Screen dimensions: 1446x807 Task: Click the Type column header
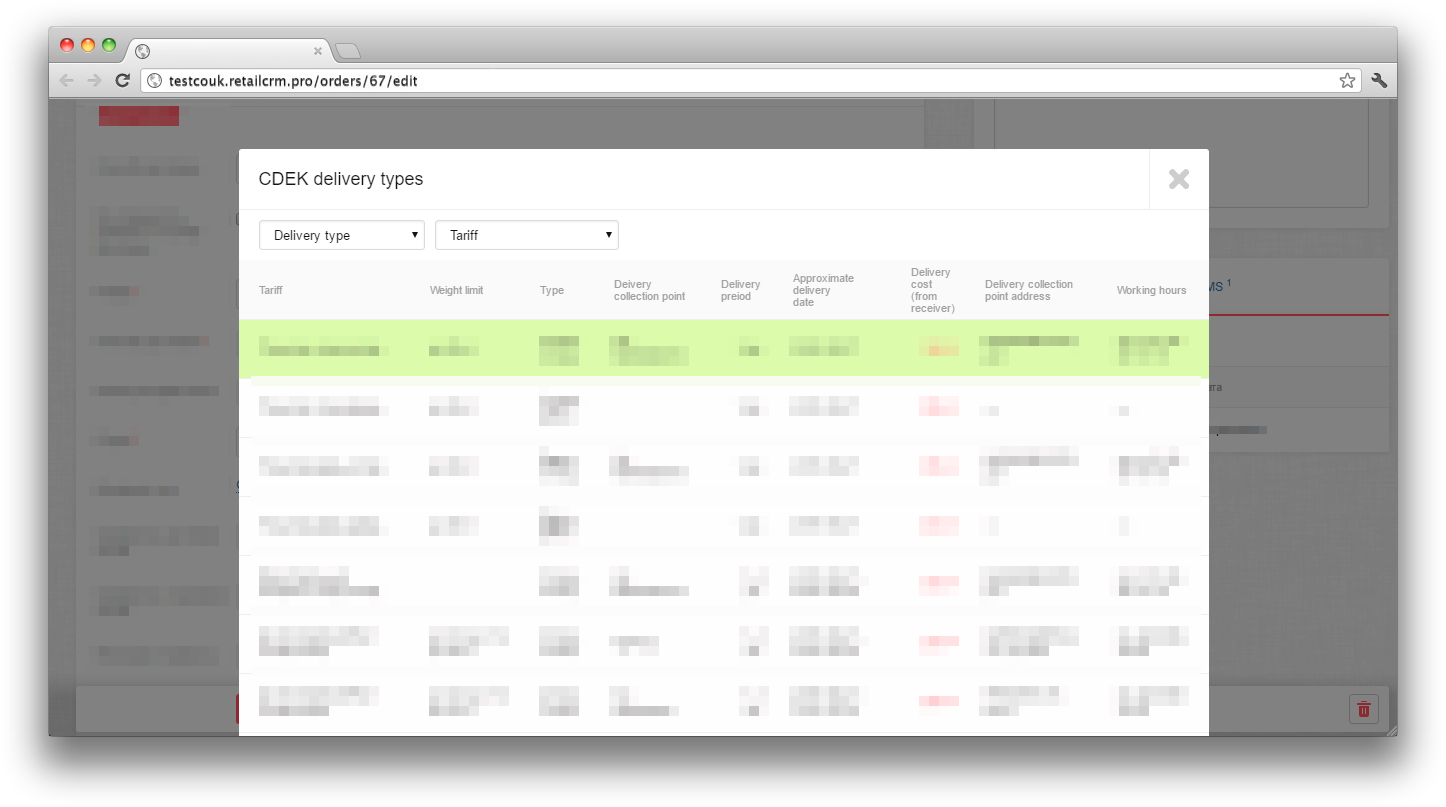point(552,290)
